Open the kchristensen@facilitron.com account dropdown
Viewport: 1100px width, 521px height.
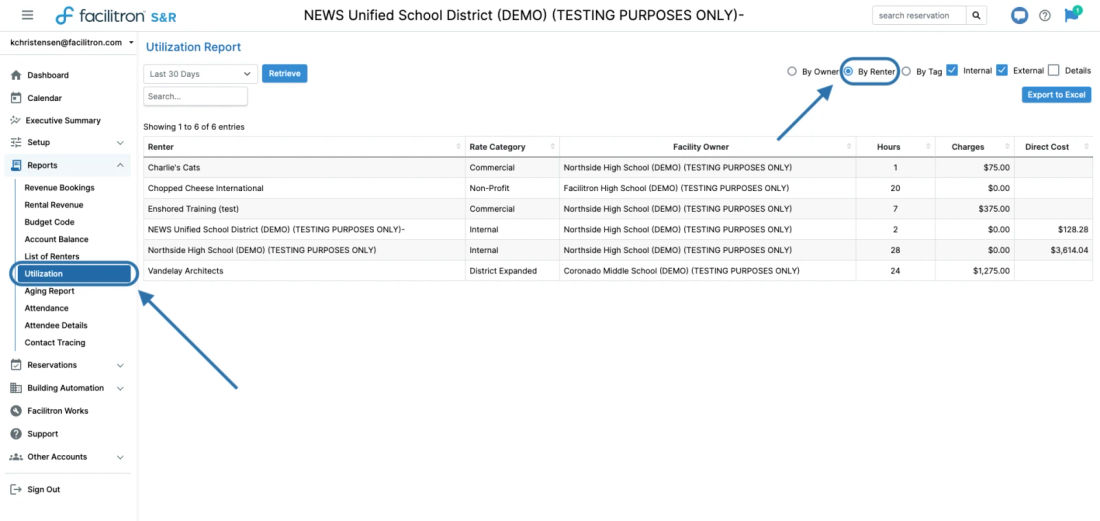tap(72, 42)
